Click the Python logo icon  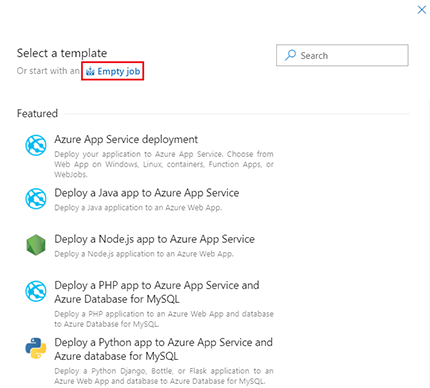(36, 348)
